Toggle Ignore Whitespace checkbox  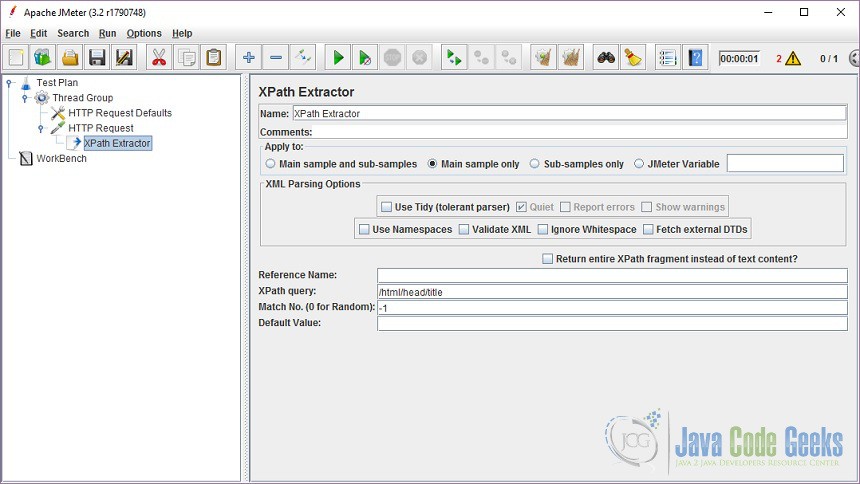[543, 229]
